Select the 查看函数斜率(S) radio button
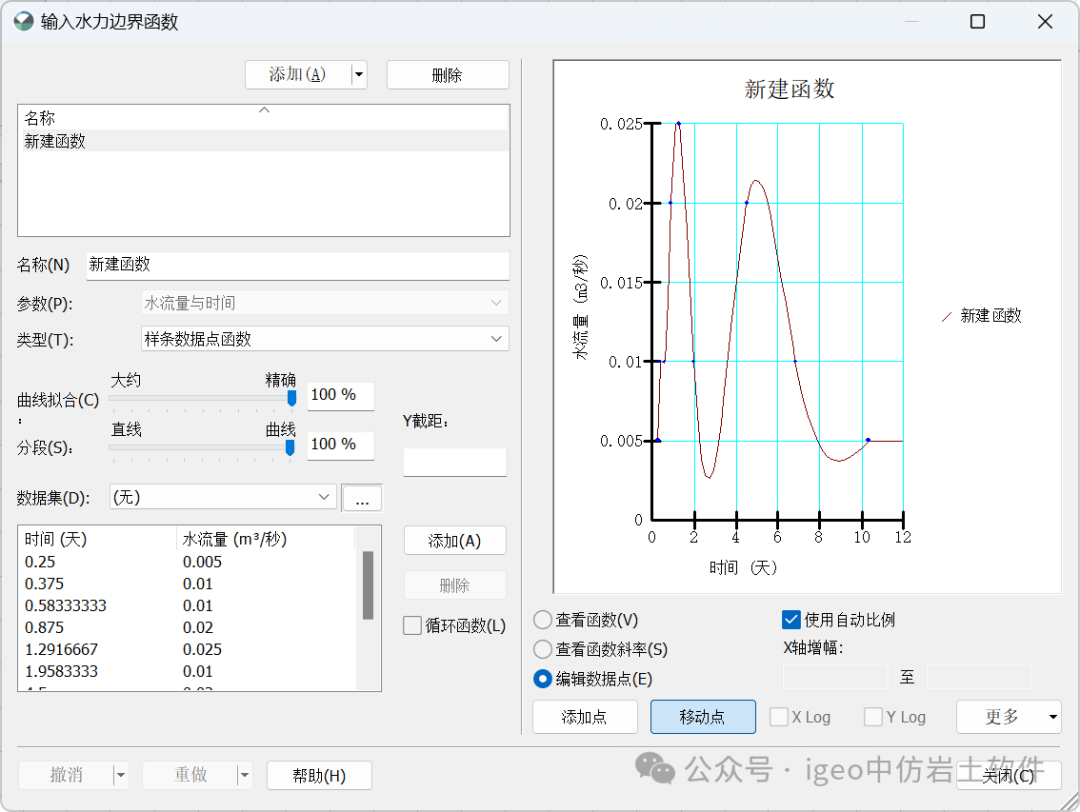Screen dimensions: 1080x812 pyautogui.click(x=542, y=648)
